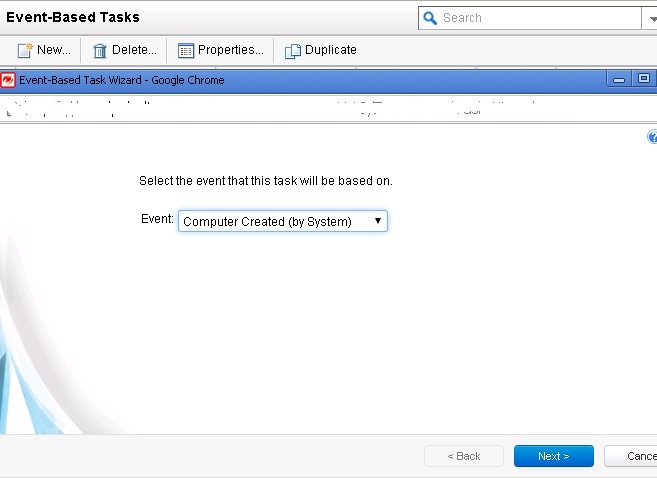The width and height of the screenshot is (657, 478).
Task: Hit the Duplicate toolbar label
Action: (331, 50)
